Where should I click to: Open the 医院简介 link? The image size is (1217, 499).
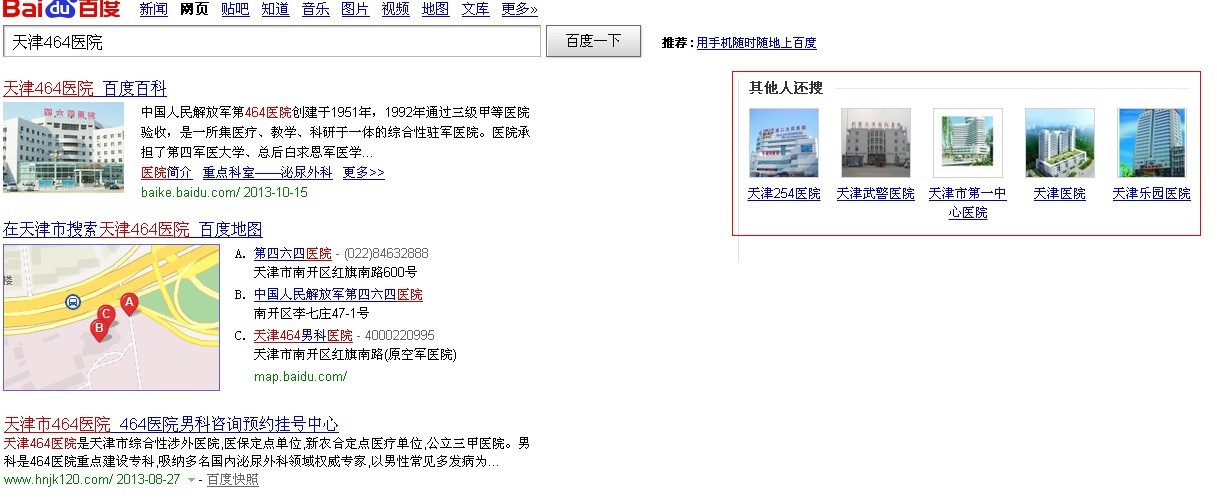pyautogui.click(x=167, y=172)
